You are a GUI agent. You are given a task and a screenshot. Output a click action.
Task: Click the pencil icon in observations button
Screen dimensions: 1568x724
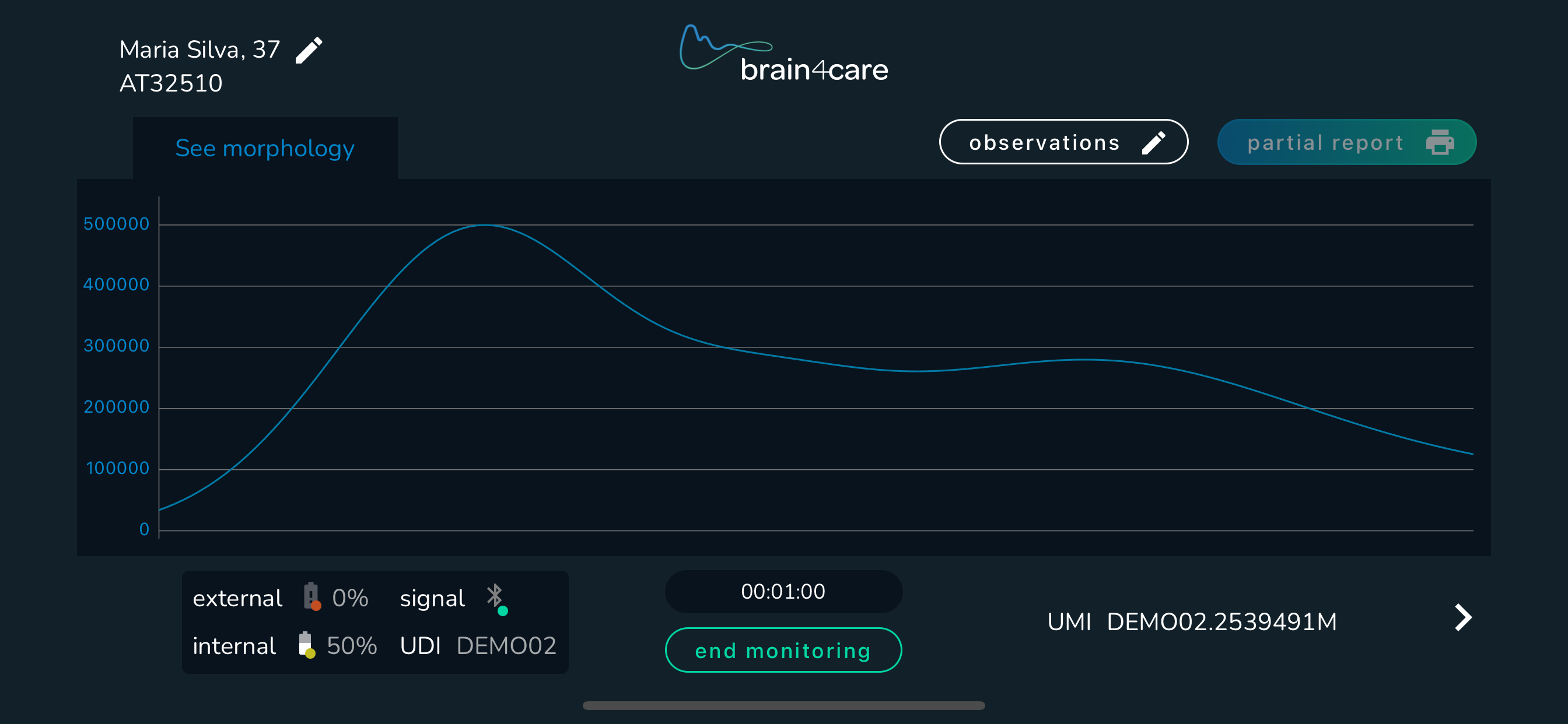click(1153, 142)
